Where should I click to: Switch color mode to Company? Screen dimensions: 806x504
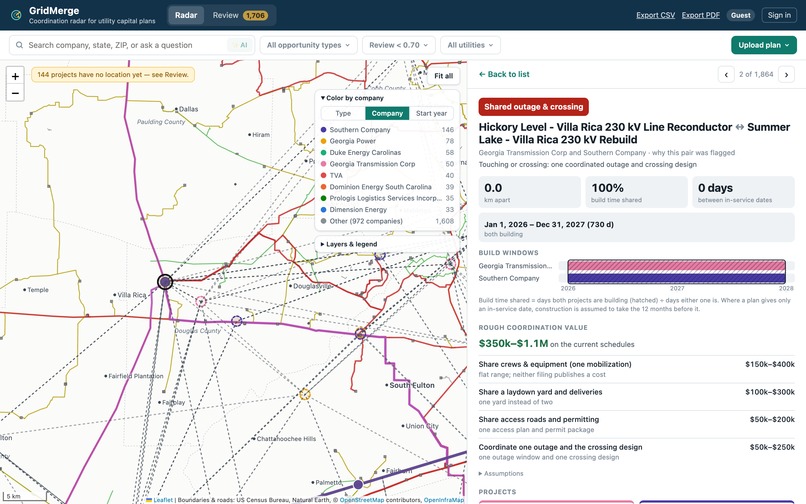tap(387, 113)
